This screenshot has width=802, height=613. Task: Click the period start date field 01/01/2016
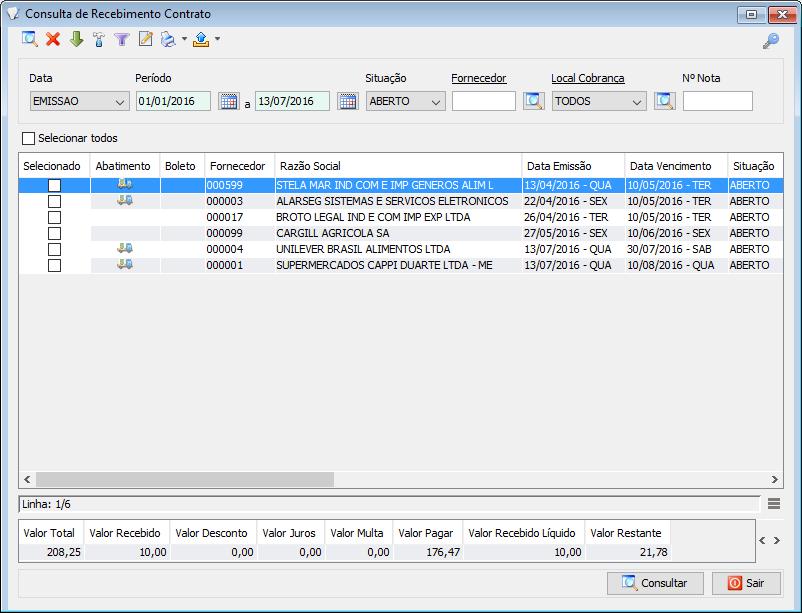coord(173,101)
